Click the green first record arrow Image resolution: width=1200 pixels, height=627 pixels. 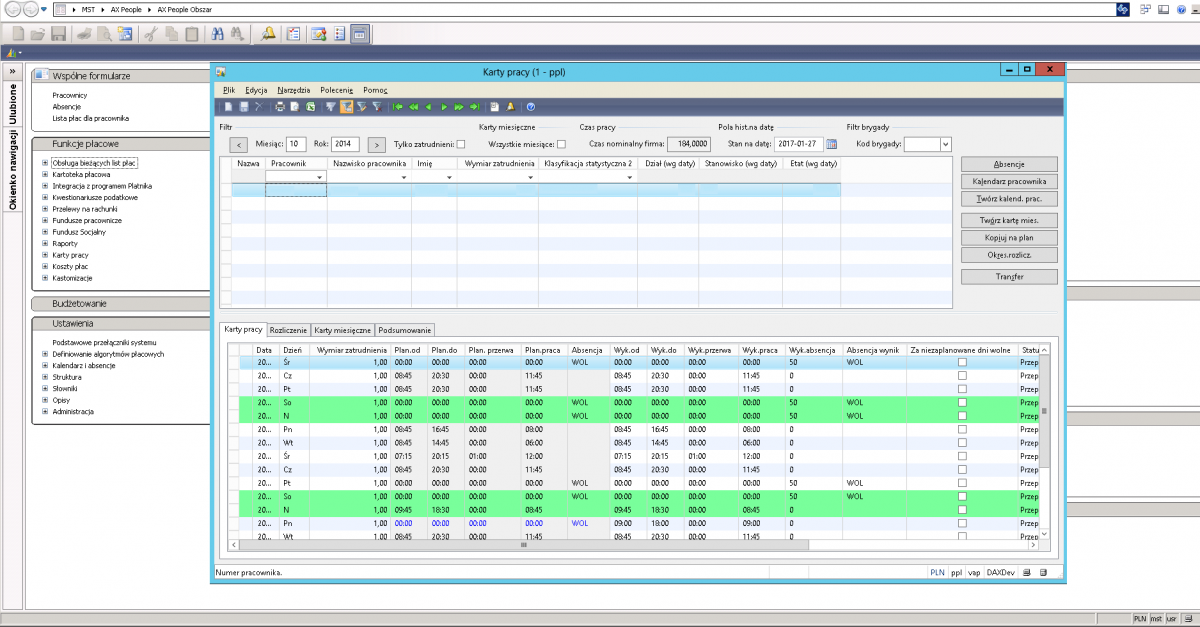coord(399,106)
